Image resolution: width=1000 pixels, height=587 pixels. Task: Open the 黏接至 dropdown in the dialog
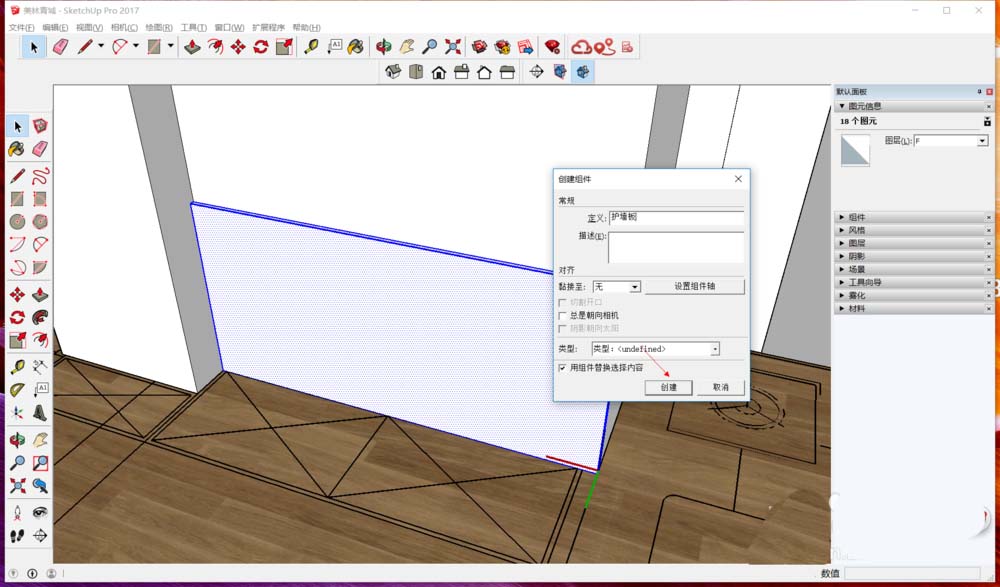[x=634, y=286]
